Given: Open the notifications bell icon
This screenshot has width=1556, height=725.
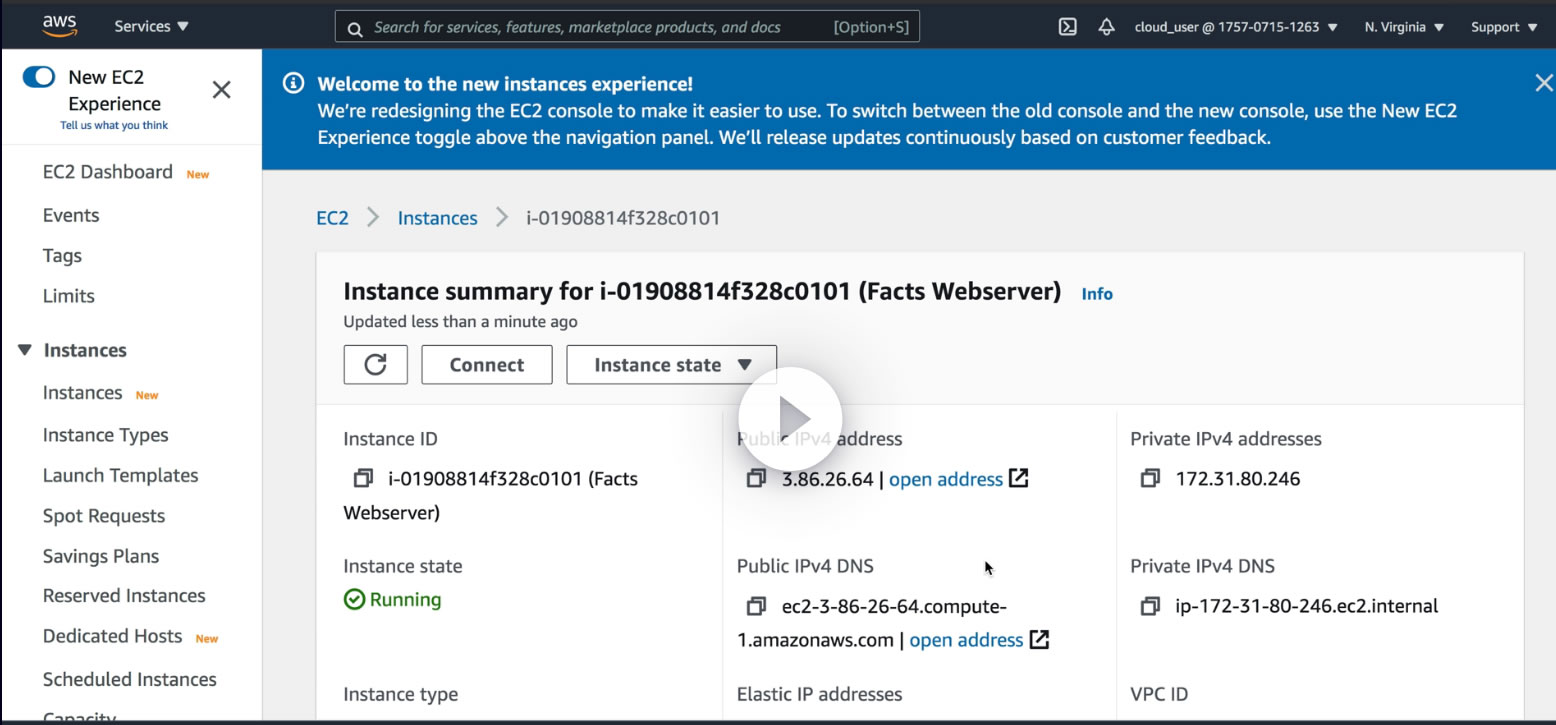Looking at the screenshot, I should pyautogui.click(x=1106, y=27).
